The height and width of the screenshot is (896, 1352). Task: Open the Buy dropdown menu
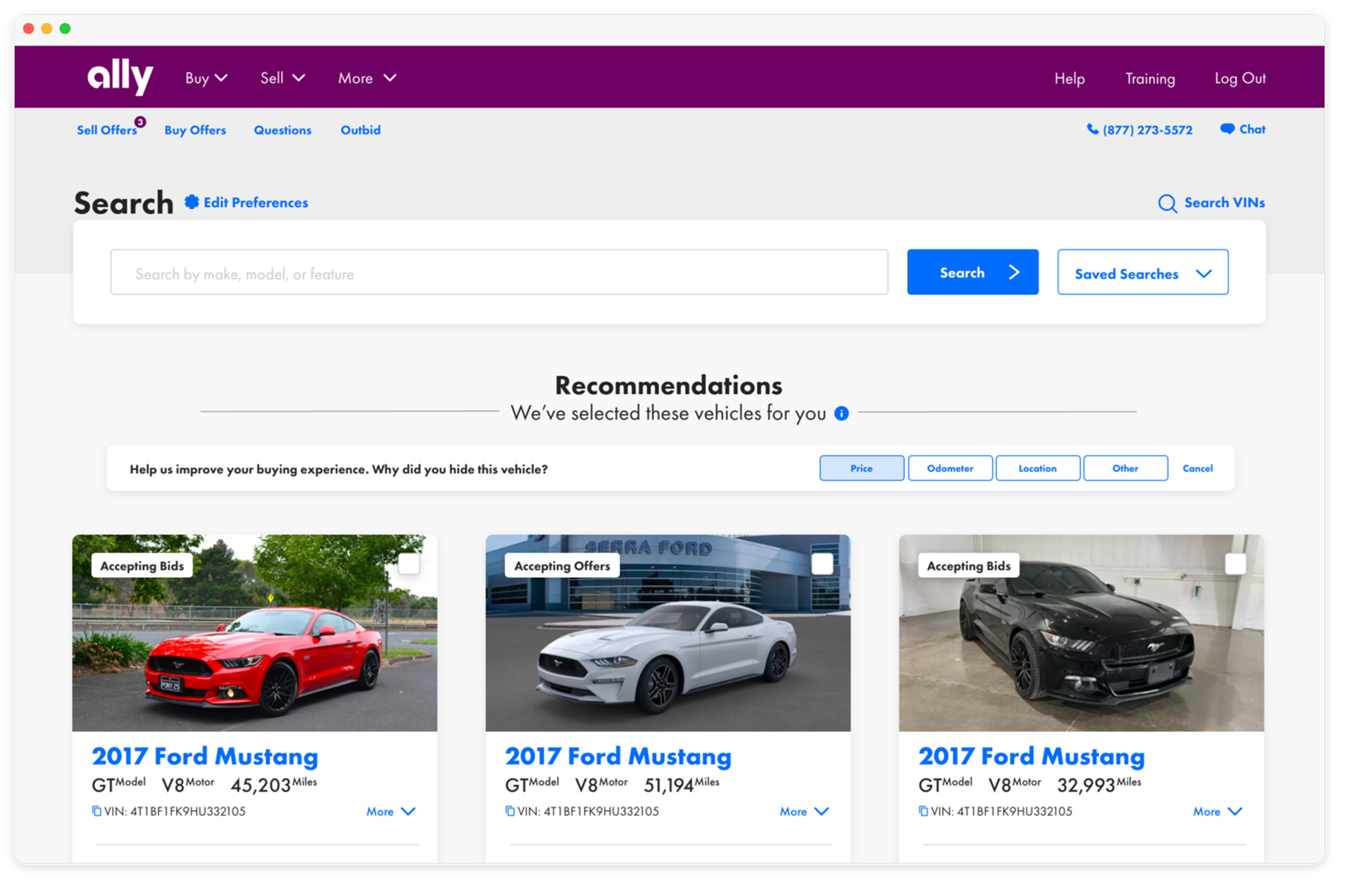206,78
